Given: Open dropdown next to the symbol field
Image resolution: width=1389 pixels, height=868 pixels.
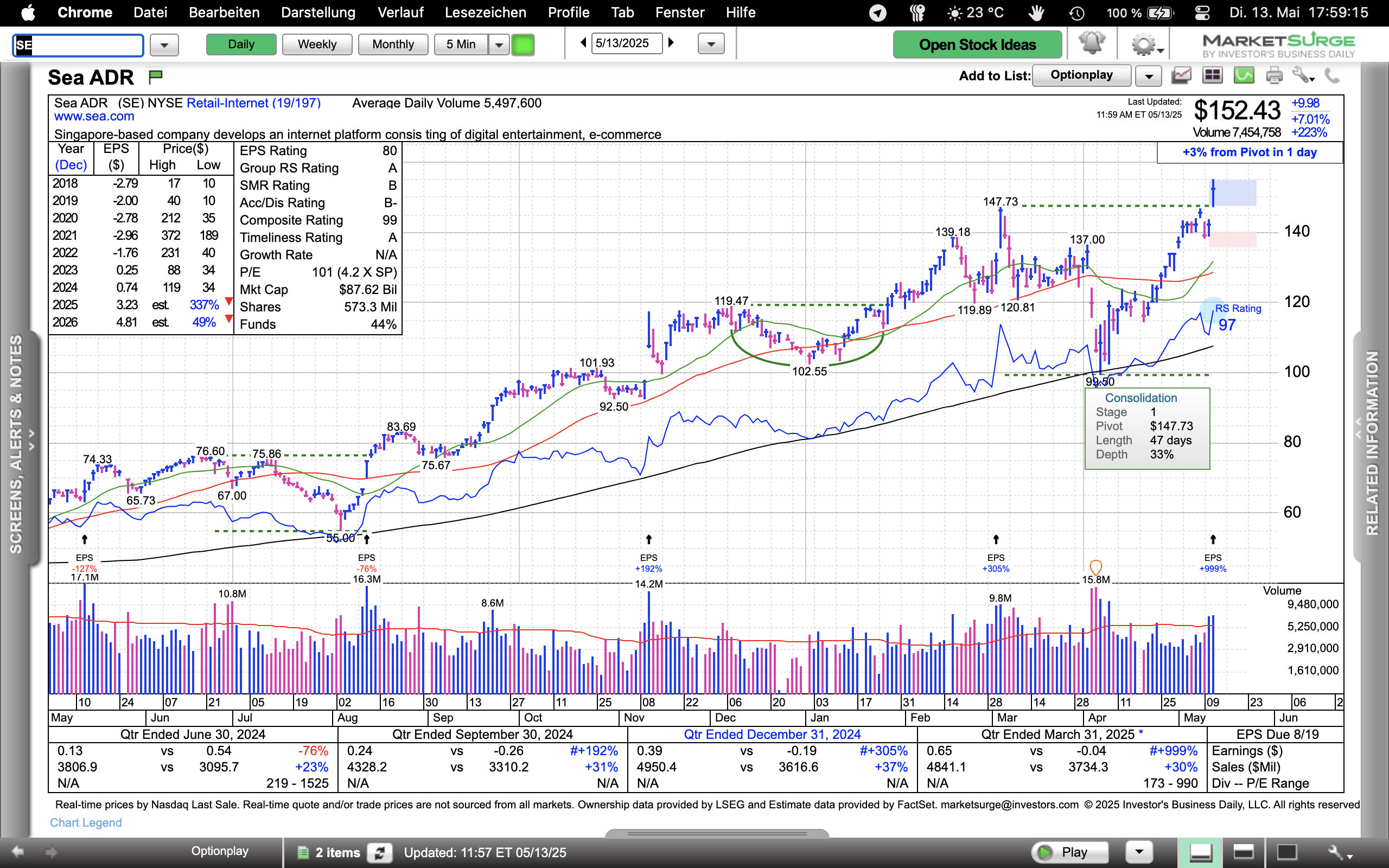Looking at the screenshot, I should [x=164, y=45].
